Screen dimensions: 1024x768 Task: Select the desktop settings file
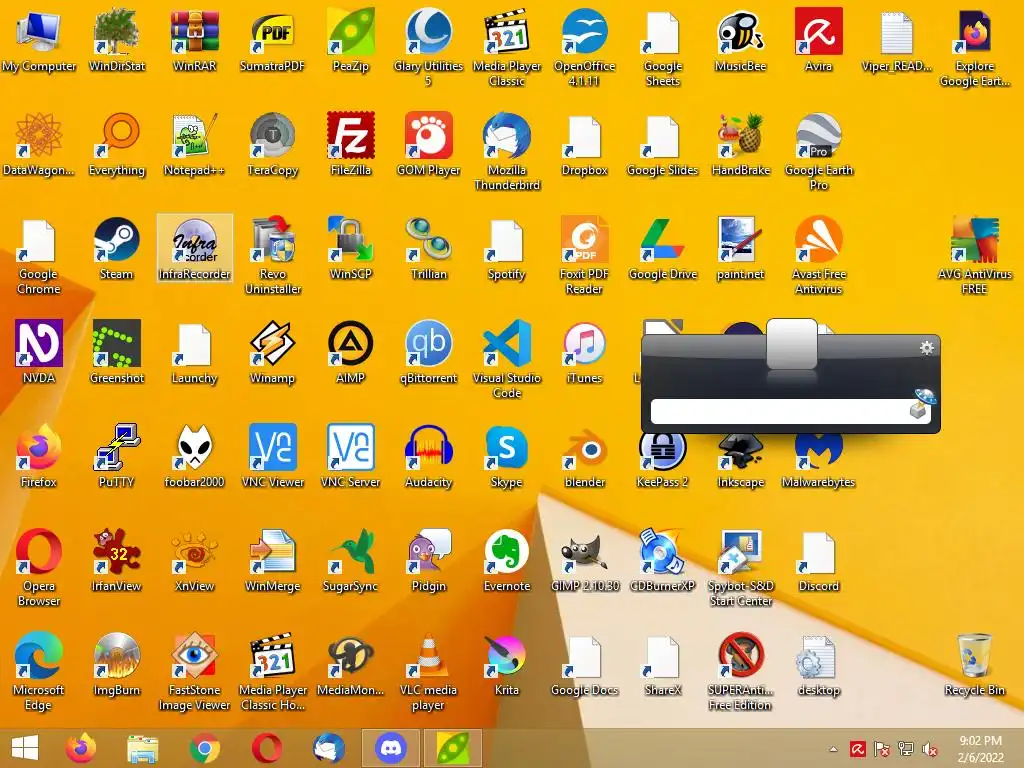pos(818,665)
